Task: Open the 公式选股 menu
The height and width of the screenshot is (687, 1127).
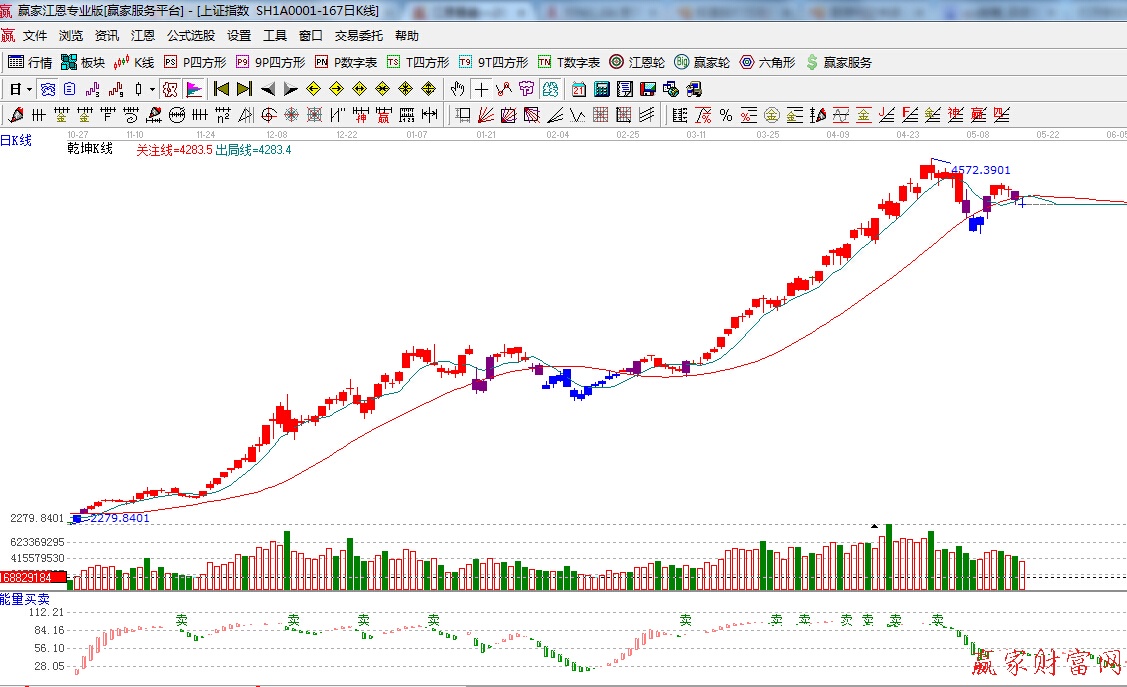Action: (x=190, y=36)
